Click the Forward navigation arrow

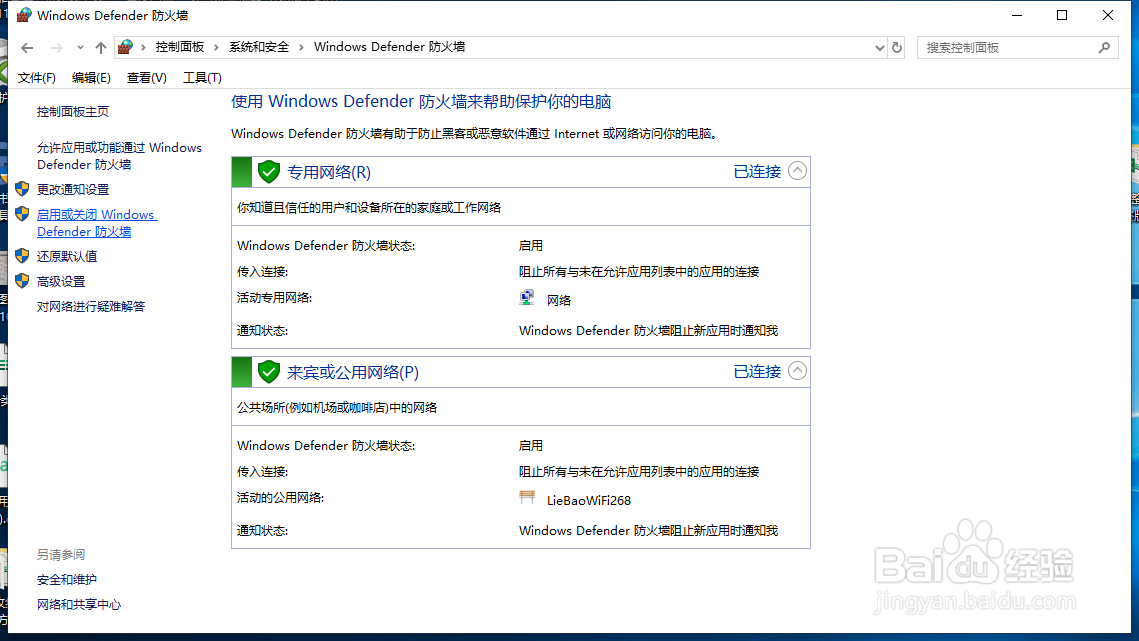(x=56, y=48)
